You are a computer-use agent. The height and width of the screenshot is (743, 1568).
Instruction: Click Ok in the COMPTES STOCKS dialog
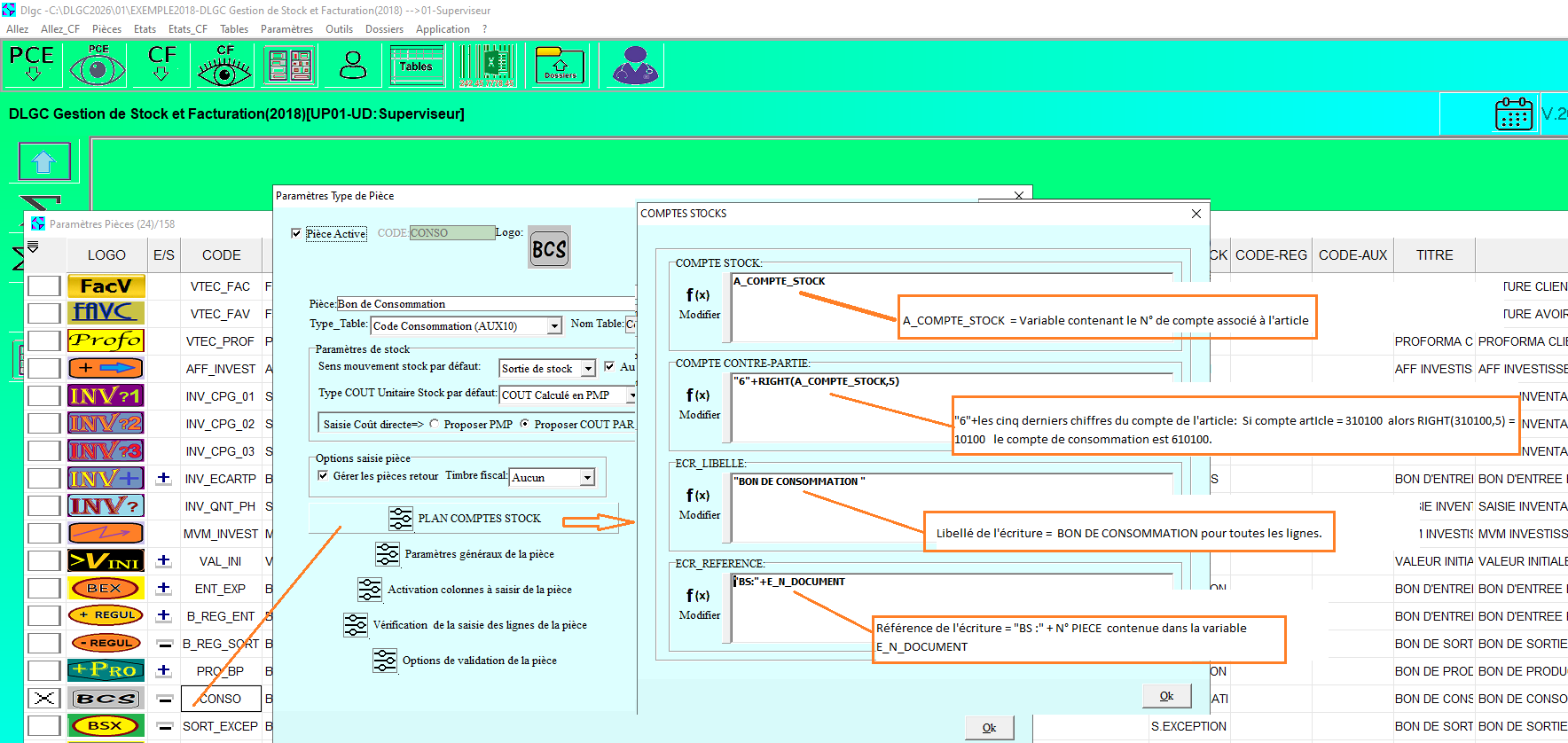pos(1166,696)
